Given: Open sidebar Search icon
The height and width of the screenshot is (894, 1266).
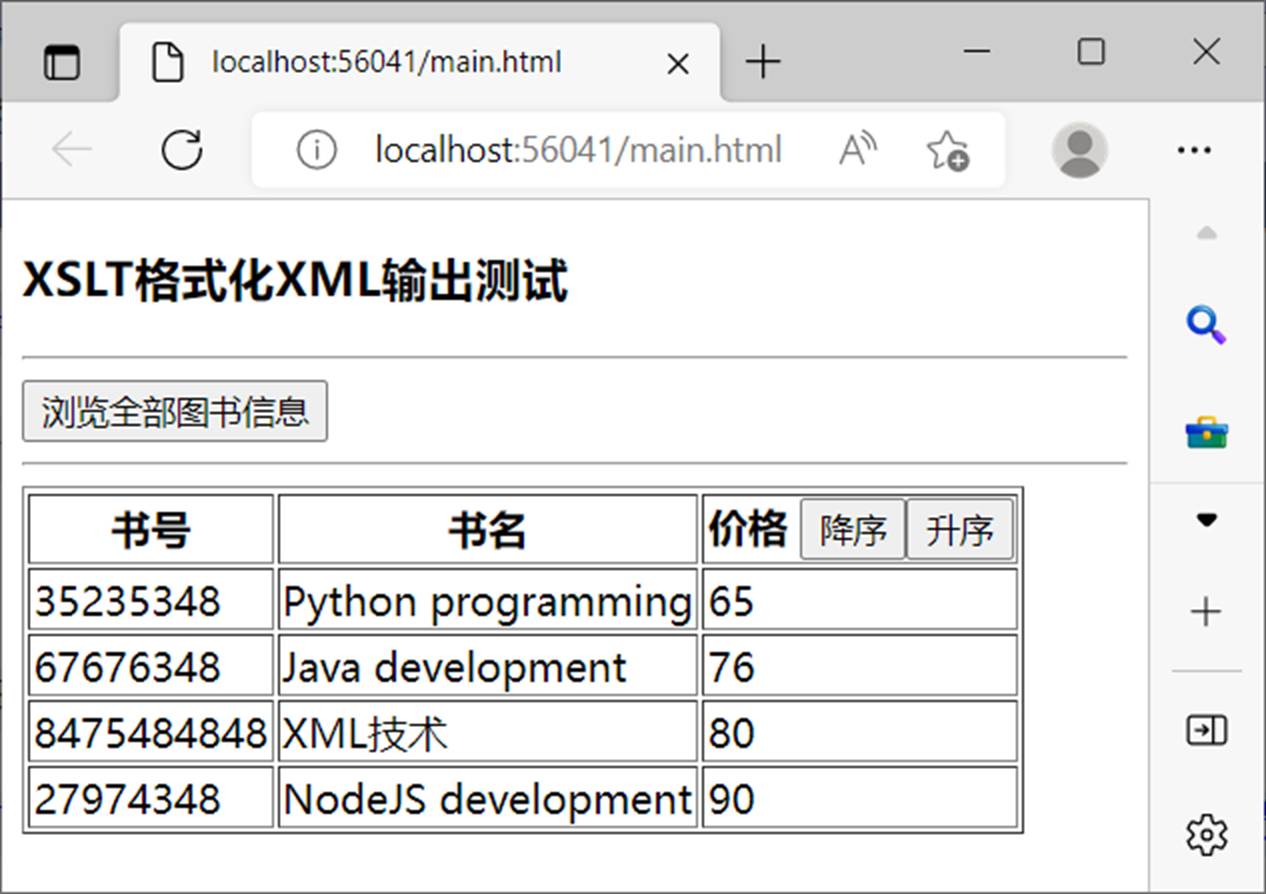Looking at the screenshot, I should [1206, 326].
